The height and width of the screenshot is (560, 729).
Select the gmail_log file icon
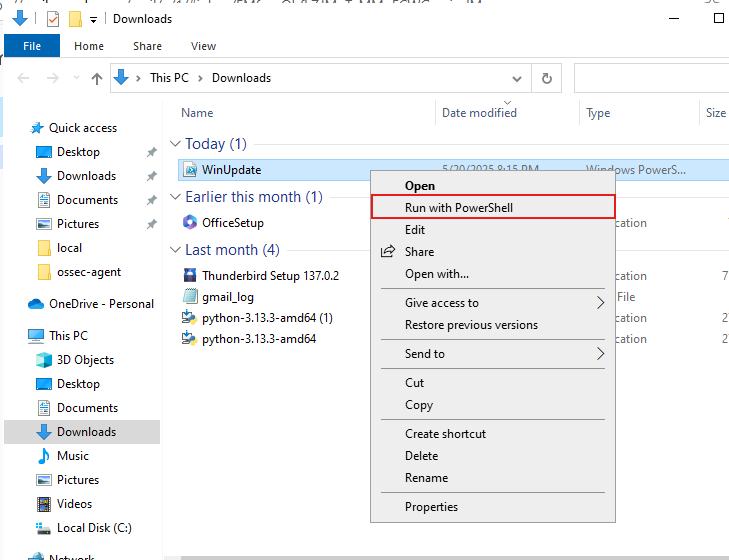pyautogui.click(x=190, y=296)
